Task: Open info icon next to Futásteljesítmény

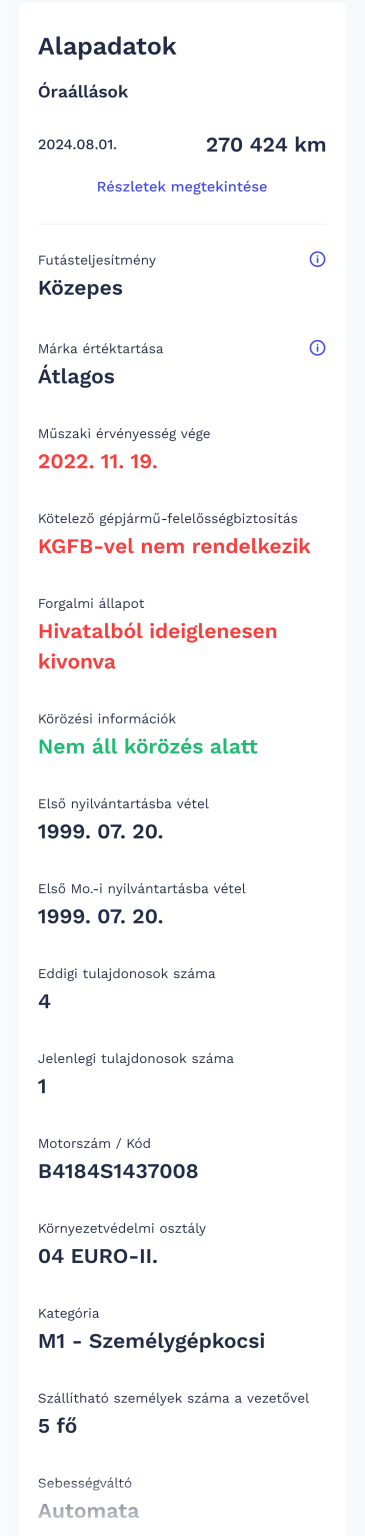Action: point(318,259)
